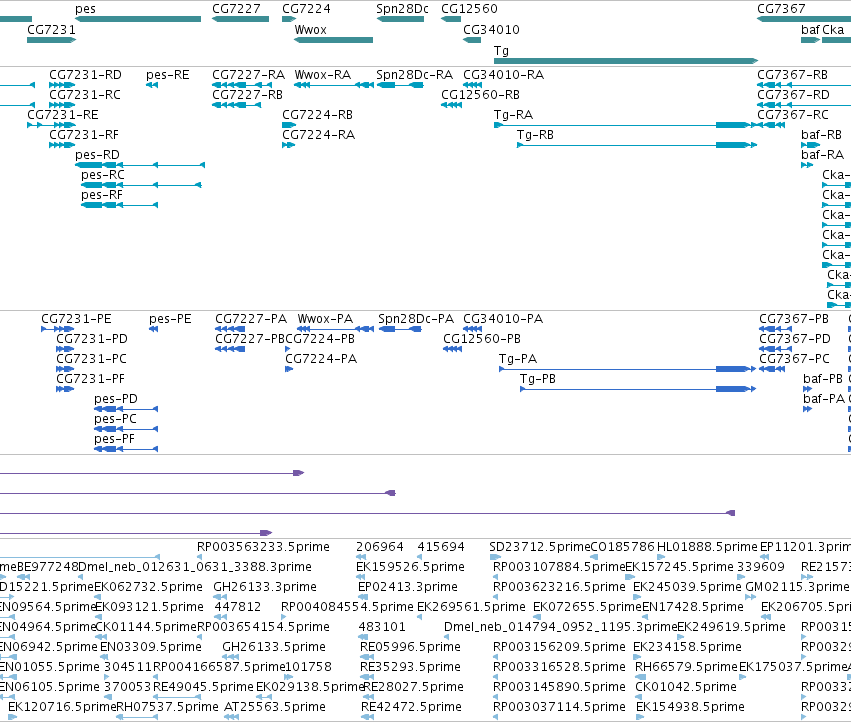
Task: Click protein Spn28Dc-PA label
Action: [x=416, y=319]
